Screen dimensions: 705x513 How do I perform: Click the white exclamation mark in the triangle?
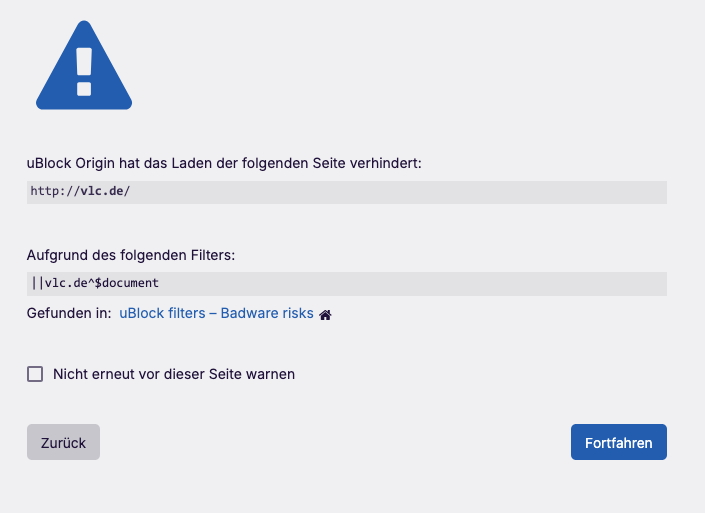pos(84,69)
